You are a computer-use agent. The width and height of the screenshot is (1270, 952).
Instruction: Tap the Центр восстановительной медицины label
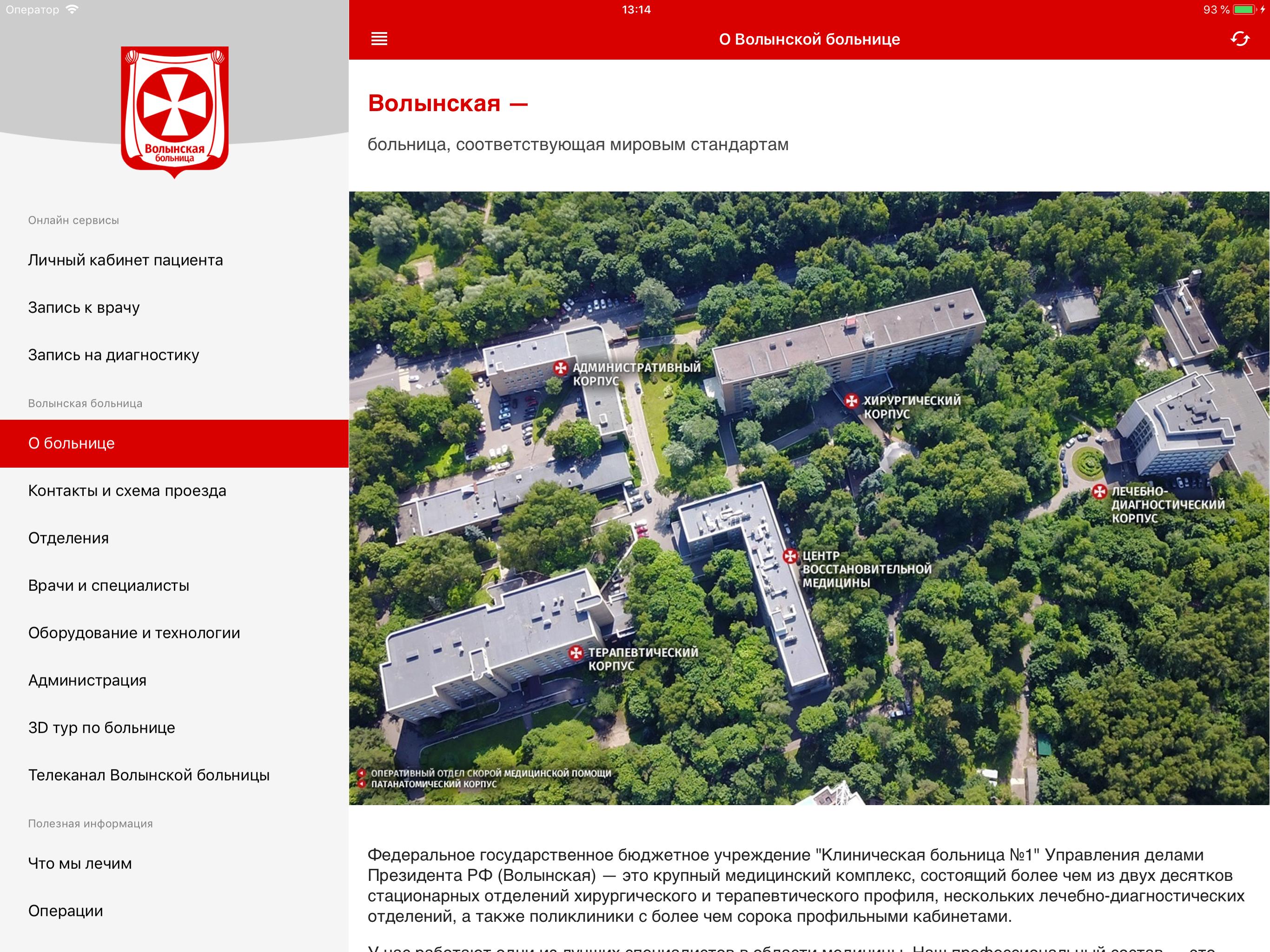coord(867,569)
